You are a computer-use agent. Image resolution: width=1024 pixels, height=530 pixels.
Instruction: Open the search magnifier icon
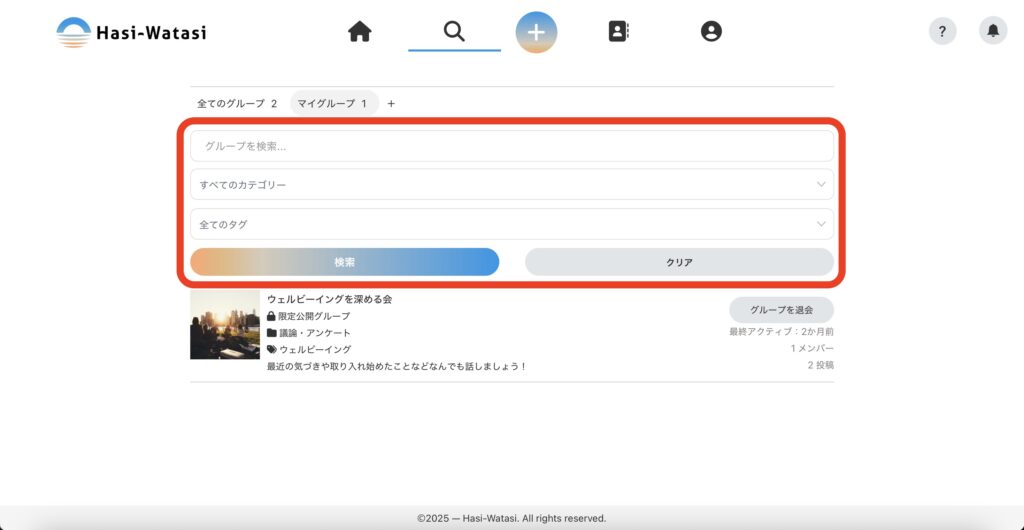pyautogui.click(x=454, y=31)
